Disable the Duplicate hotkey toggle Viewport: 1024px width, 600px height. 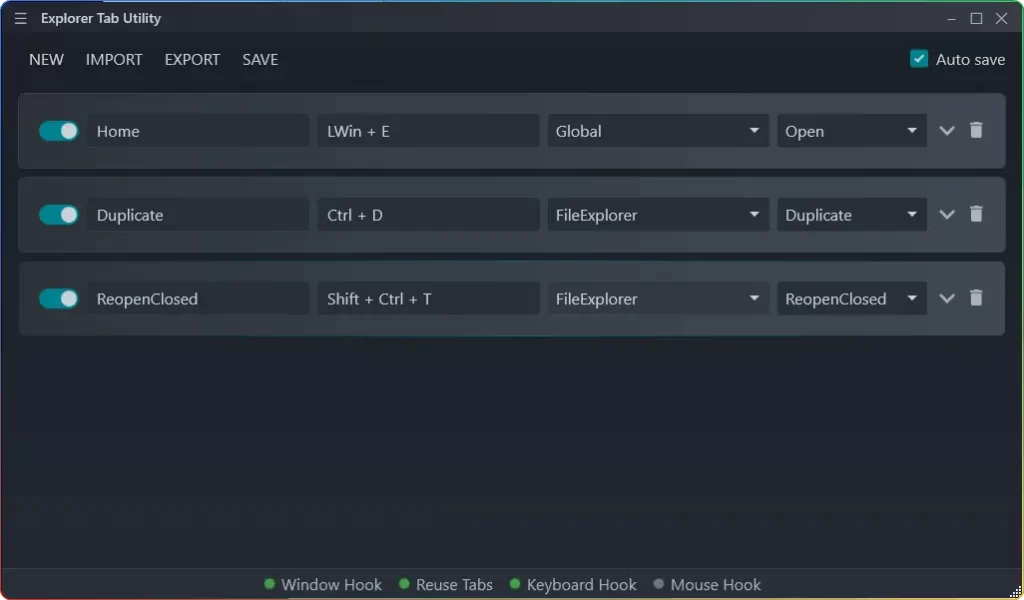[59, 215]
